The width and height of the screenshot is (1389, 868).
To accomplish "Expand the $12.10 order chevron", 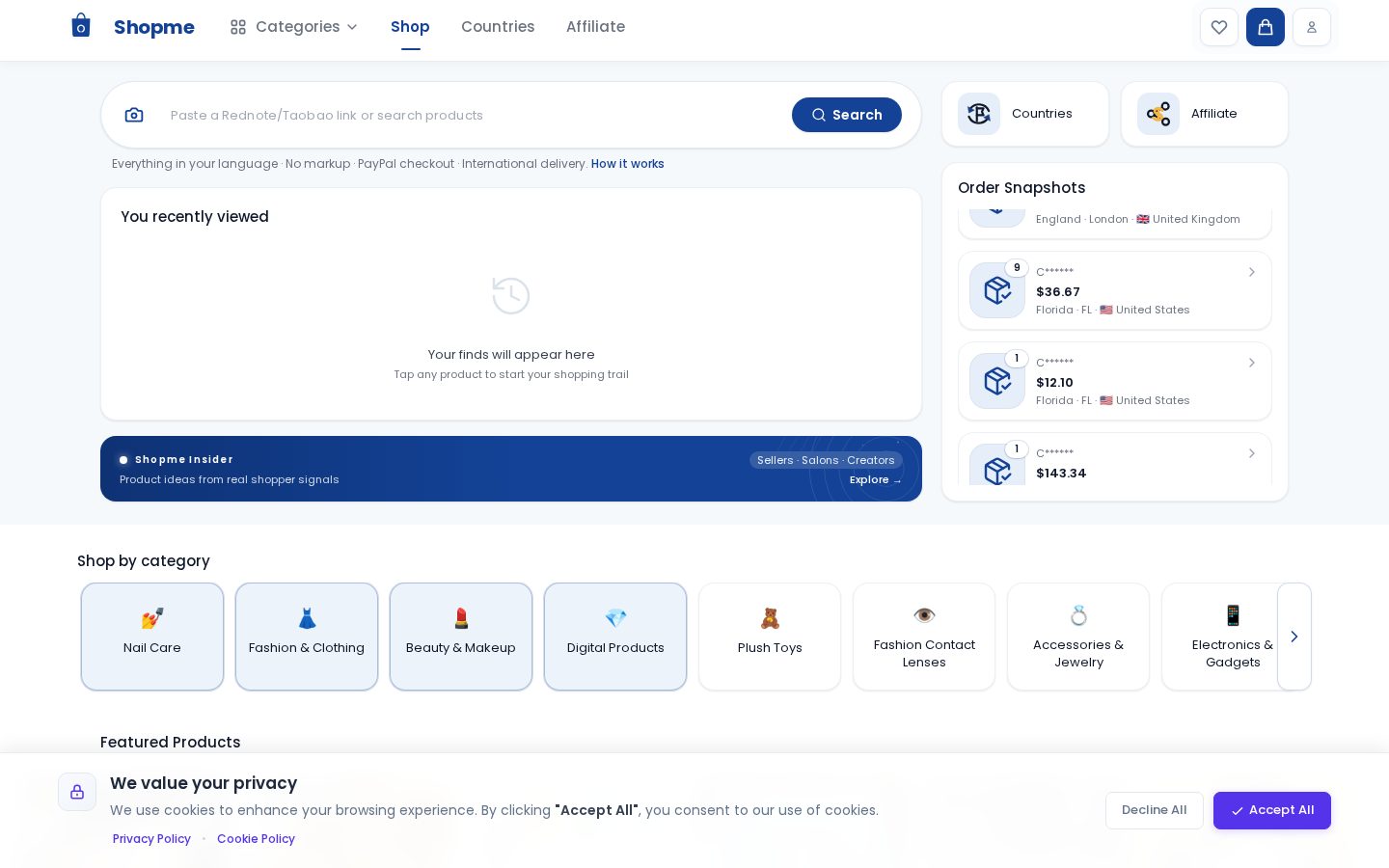I will pyautogui.click(x=1251, y=363).
